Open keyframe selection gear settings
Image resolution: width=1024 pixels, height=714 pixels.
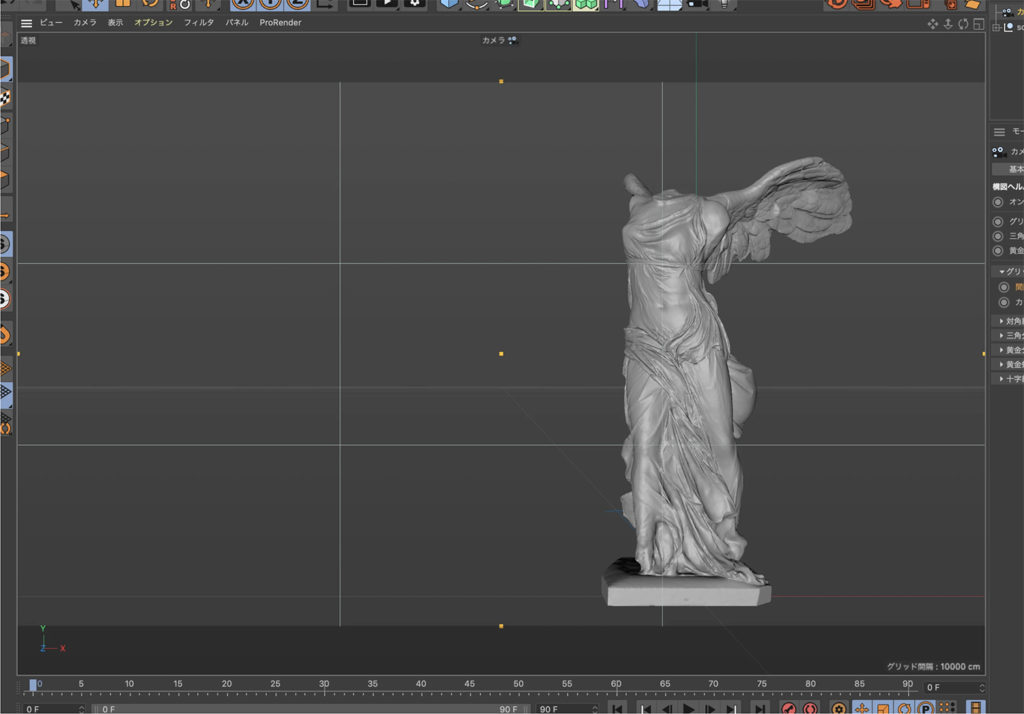point(839,708)
